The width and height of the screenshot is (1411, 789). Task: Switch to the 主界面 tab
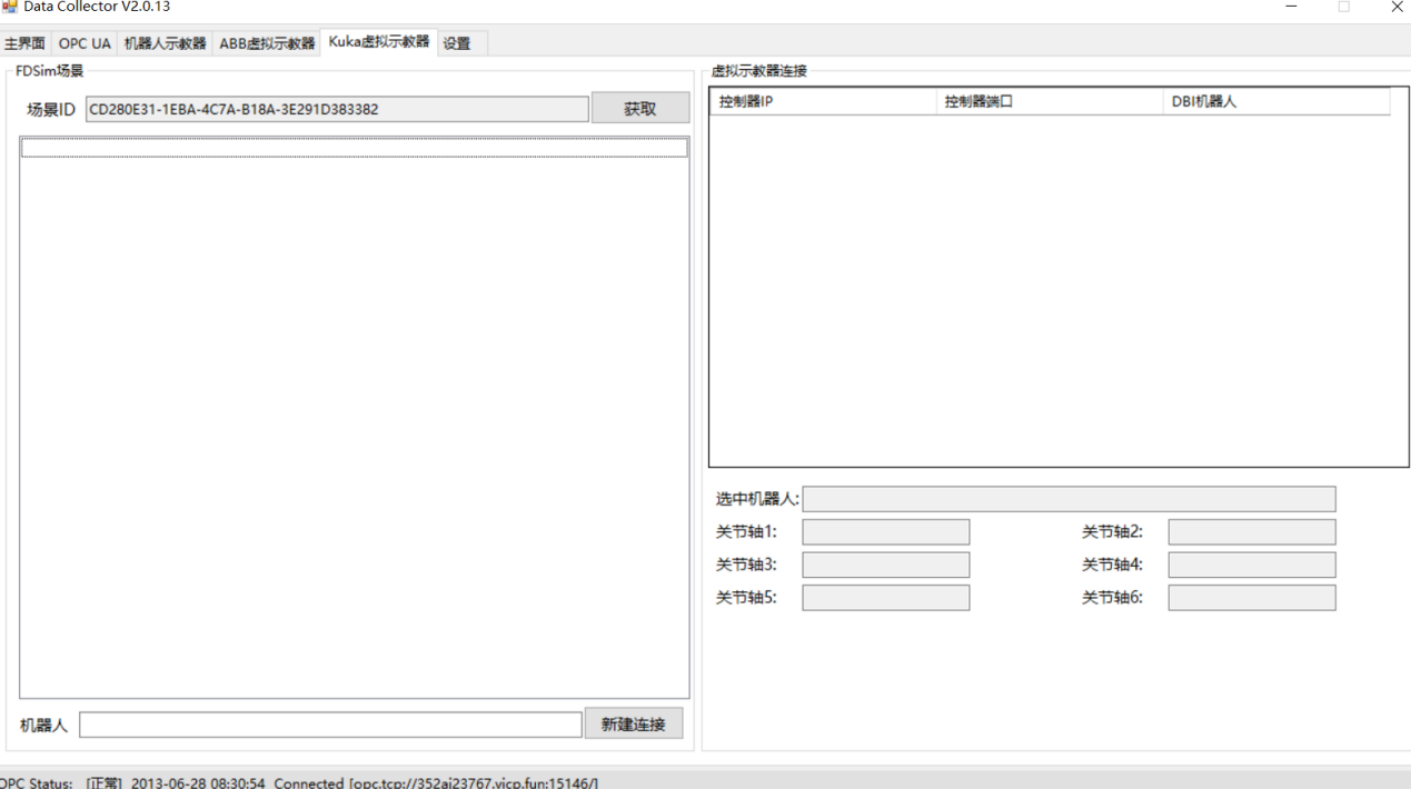[25, 44]
